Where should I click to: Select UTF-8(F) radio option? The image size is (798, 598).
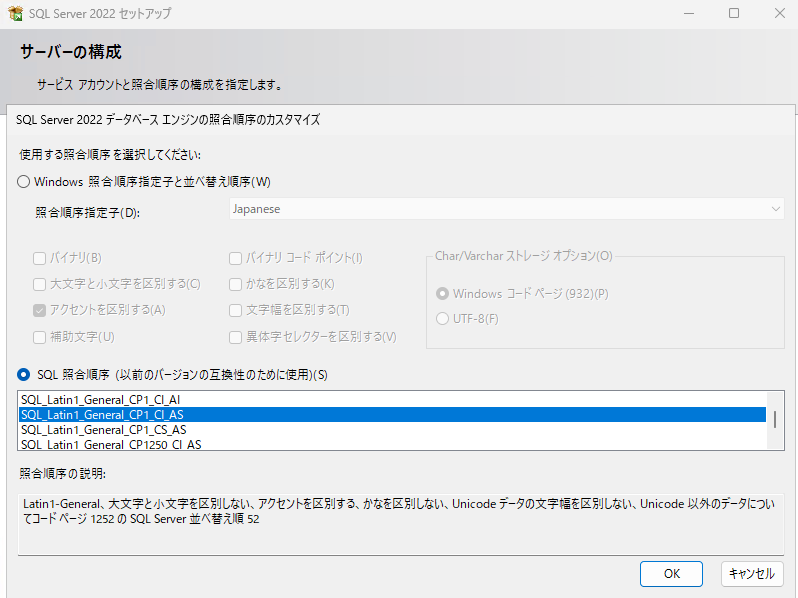coord(442,319)
